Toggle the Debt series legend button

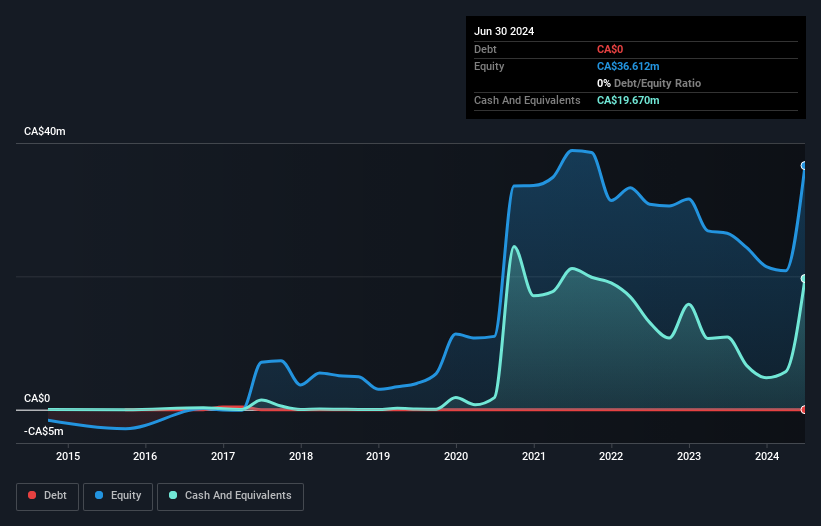[x=48, y=496]
